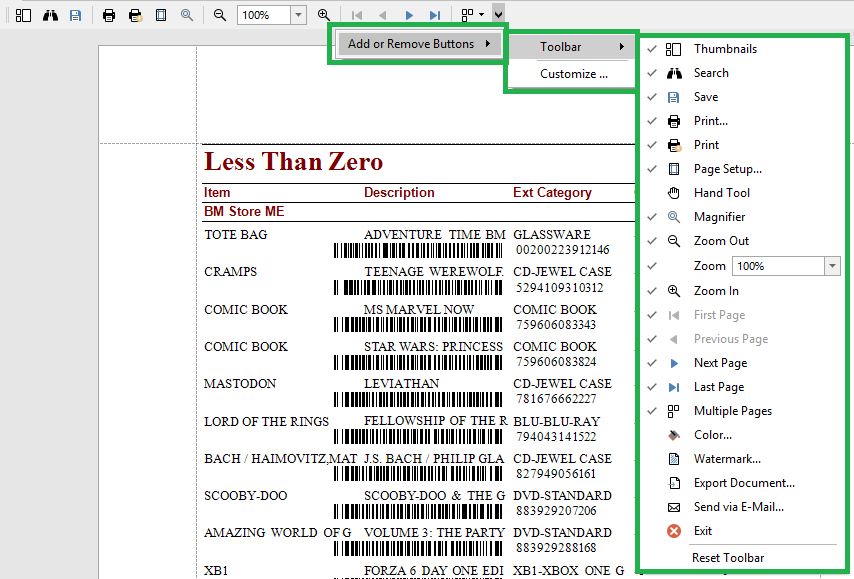This screenshot has width=854, height=579.
Task: Choose Customize ... from the menu
Action: 574,74
